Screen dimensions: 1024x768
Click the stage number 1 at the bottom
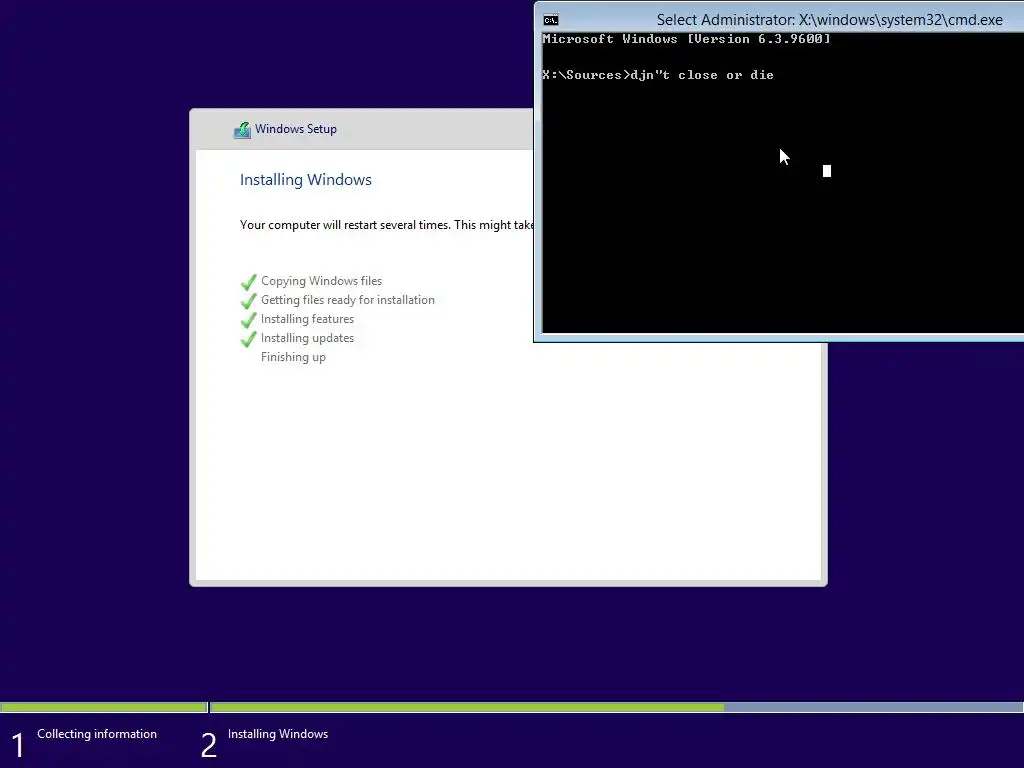click(x=18, y=746)
